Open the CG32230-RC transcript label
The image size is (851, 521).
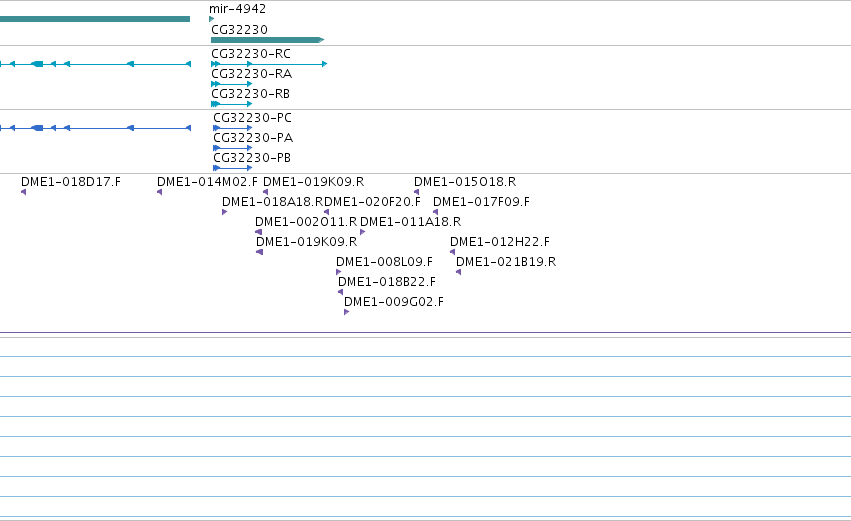point(251,54)
